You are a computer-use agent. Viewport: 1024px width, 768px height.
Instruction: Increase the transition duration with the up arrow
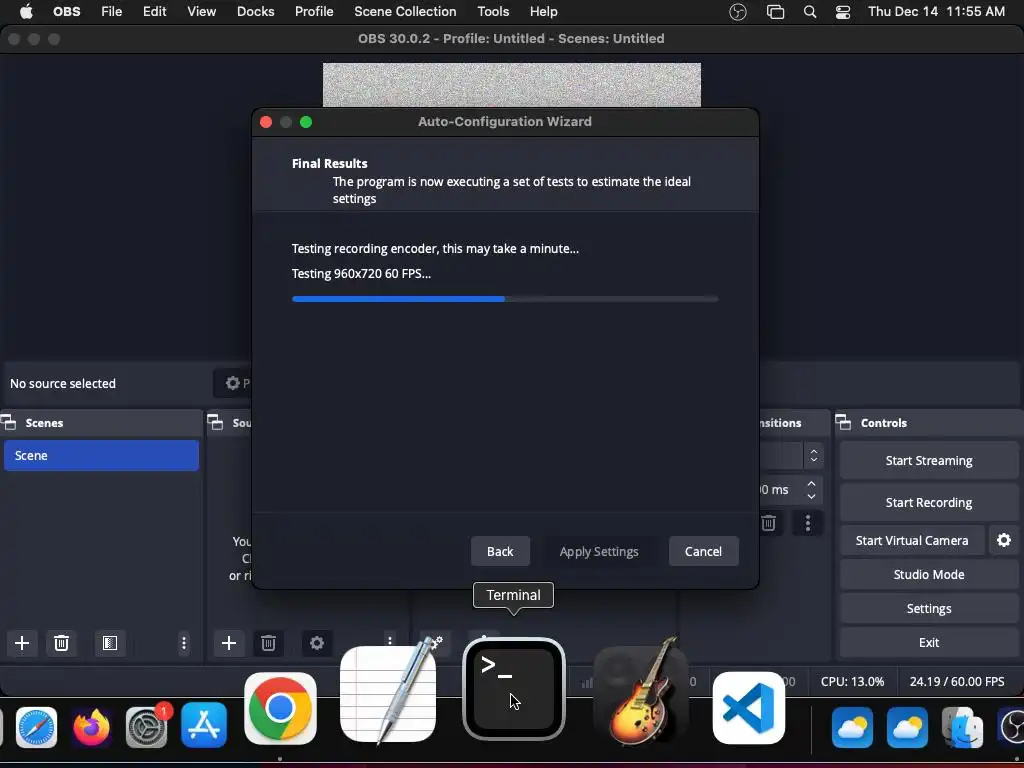[x=811, y=483]
